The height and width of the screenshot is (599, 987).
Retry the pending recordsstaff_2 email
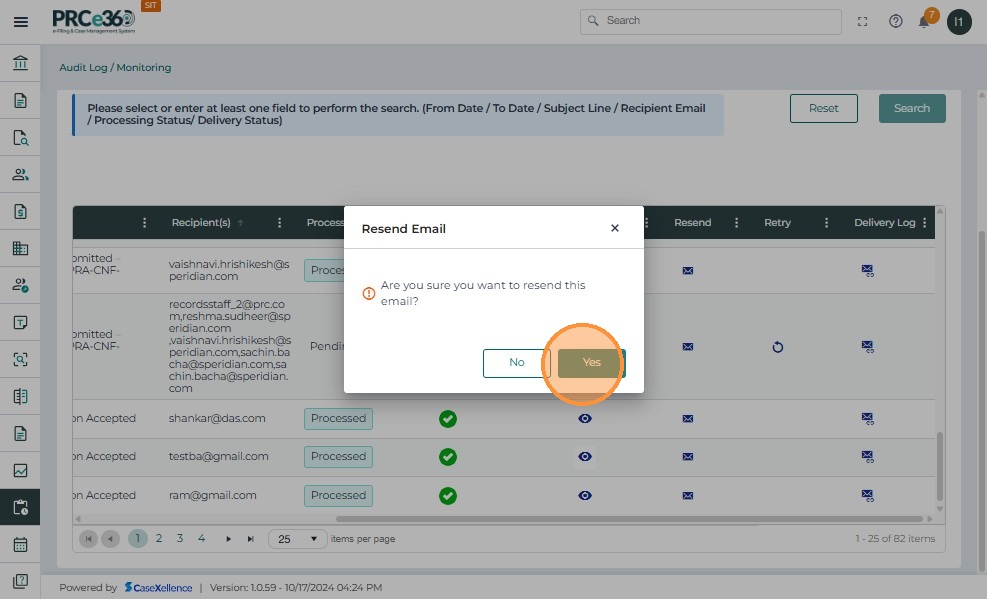777,347
